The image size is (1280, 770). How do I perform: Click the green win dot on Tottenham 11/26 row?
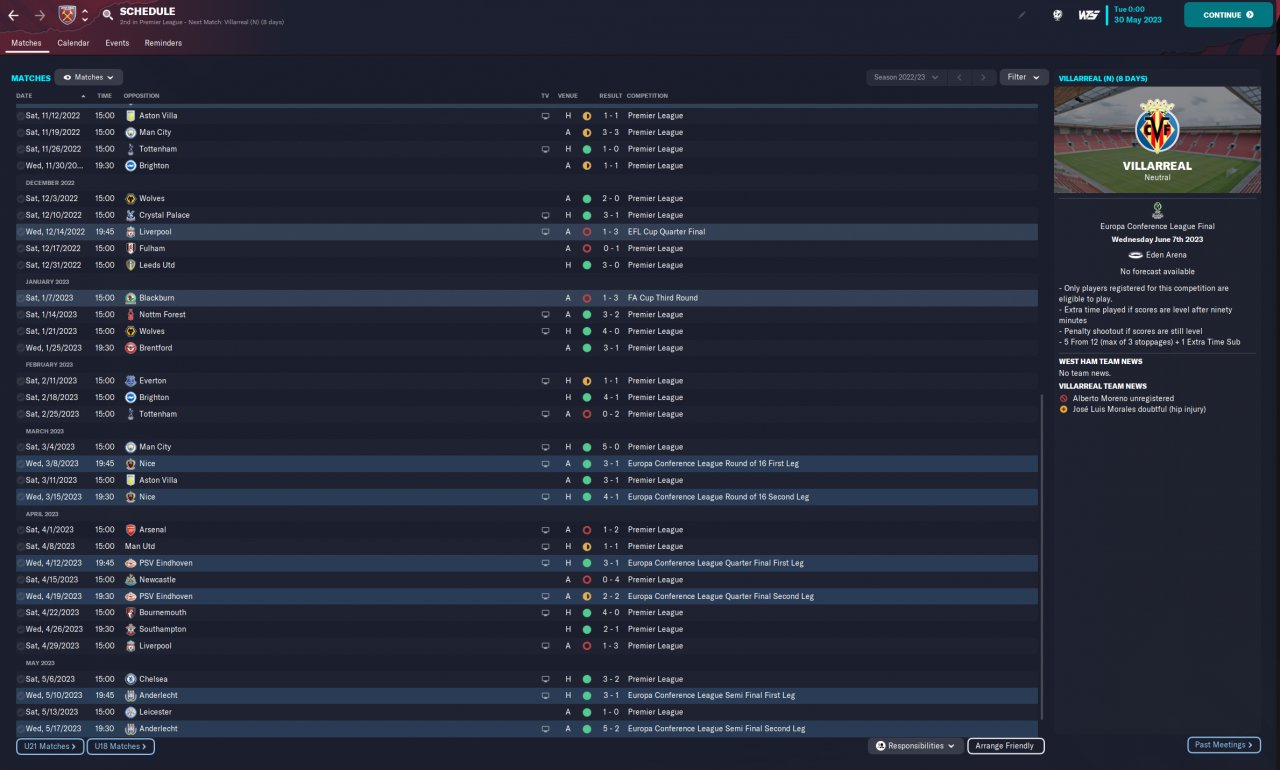tap(587, 149)
